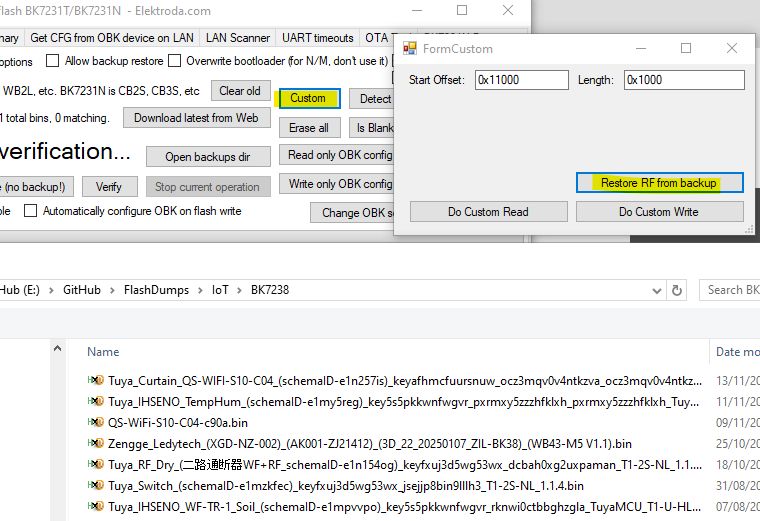
Task: Expand the chevron after Hub (E:) in the path
Action: tap(51, 290)
